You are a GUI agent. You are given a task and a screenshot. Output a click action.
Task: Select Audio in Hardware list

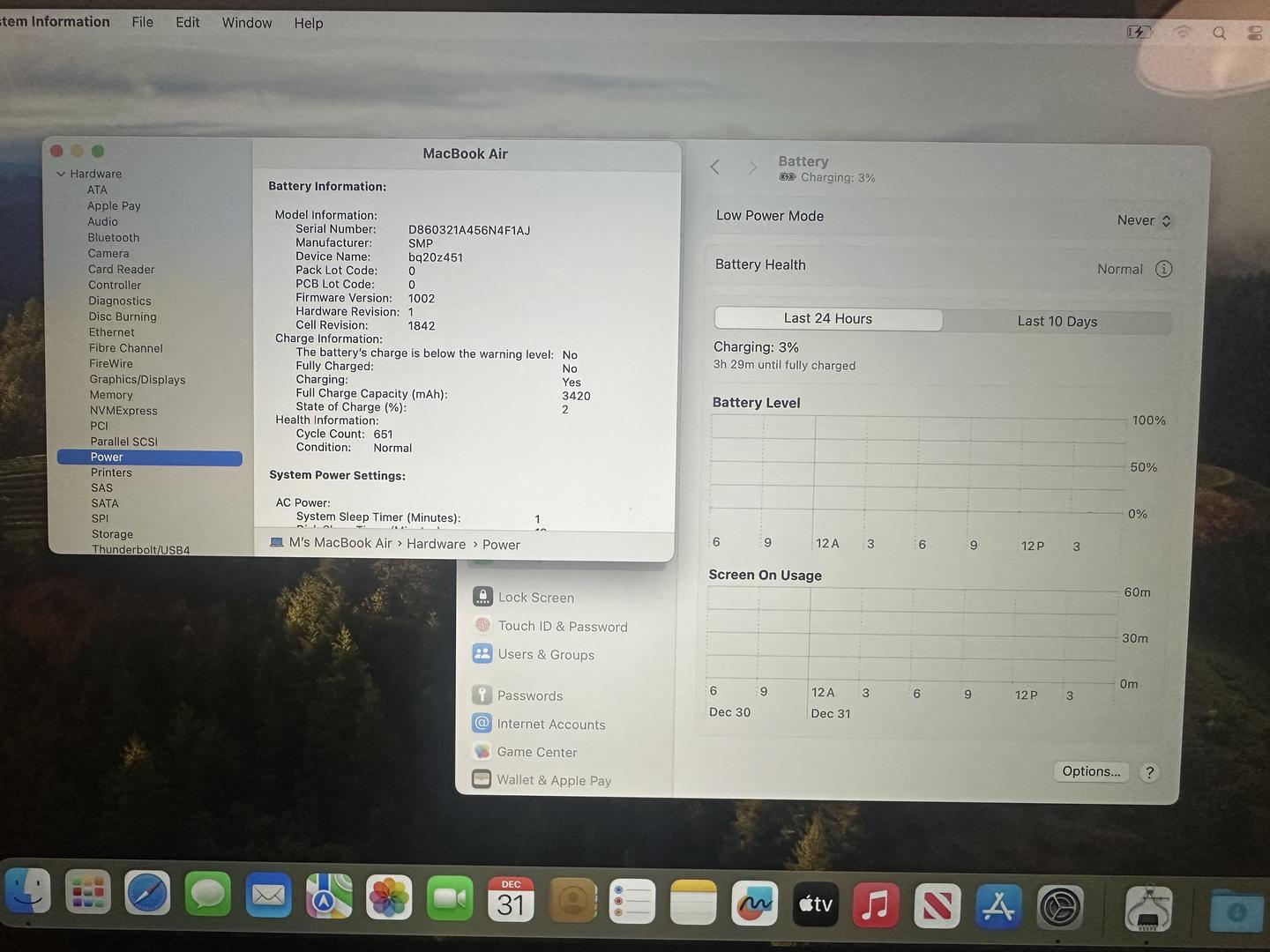point(102,221)
